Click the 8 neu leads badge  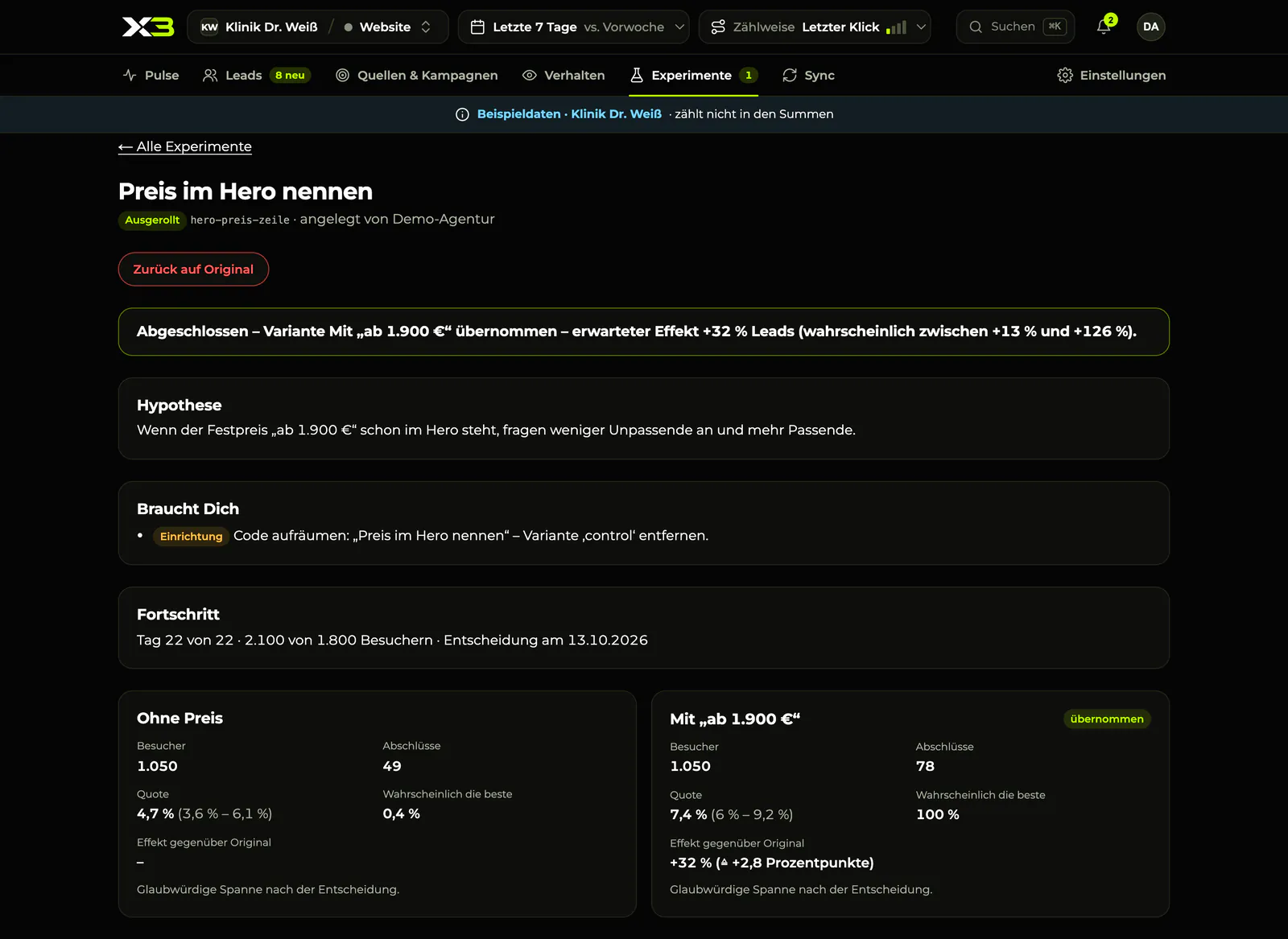pos(290,75)
